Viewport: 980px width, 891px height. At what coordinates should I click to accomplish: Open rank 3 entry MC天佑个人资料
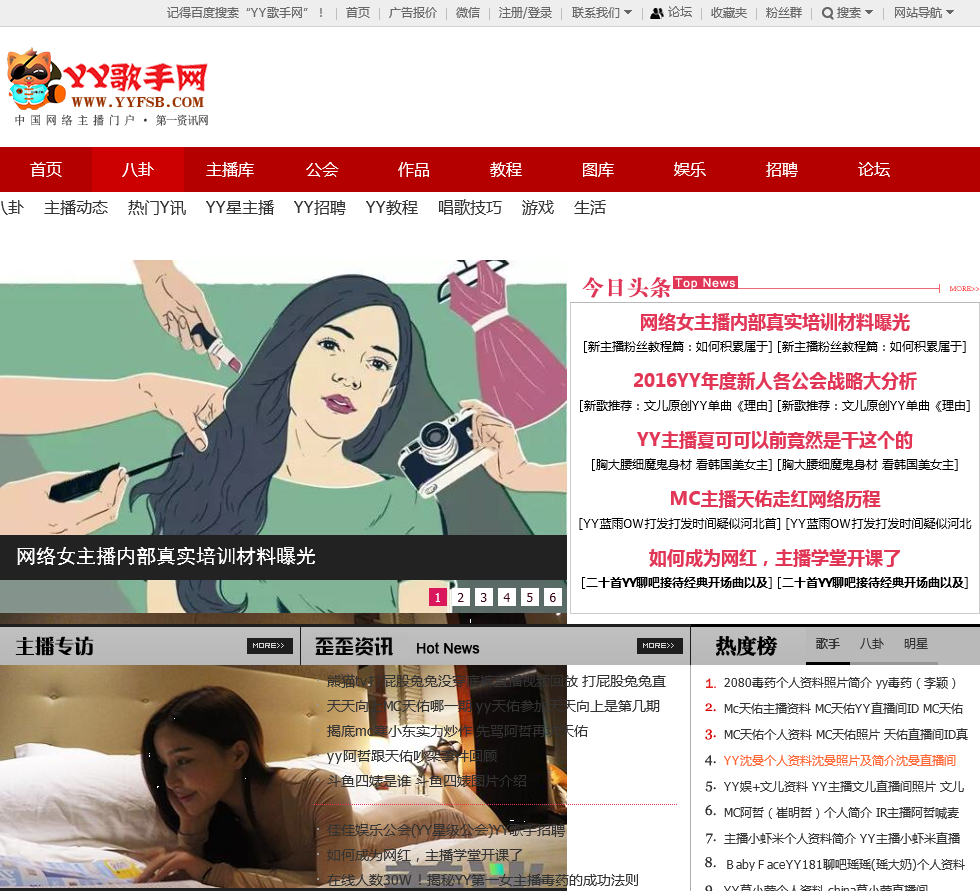(845, 735)
